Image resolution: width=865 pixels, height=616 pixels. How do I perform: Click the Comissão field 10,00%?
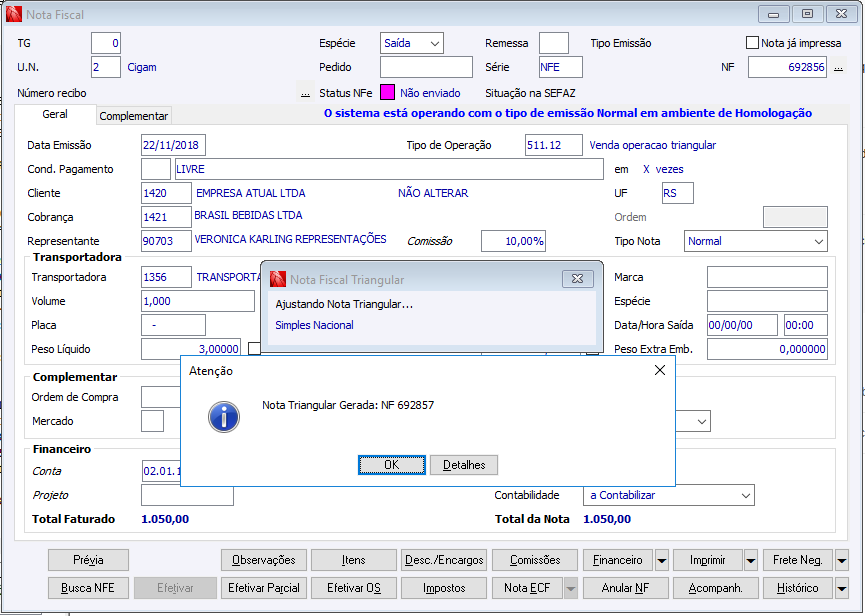point(514,242)
